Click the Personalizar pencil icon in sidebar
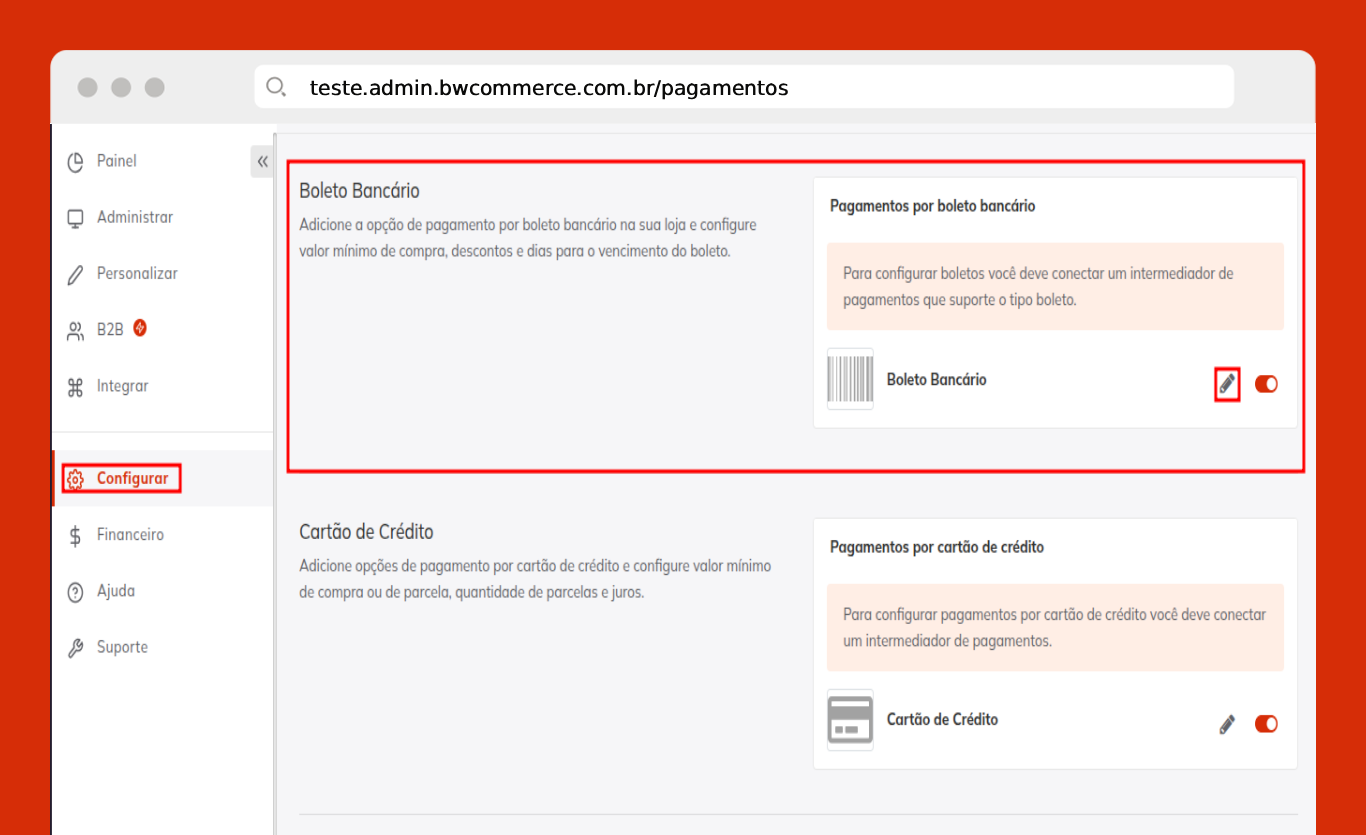This screenshot has width=1366, height=835. (x=75, y=275)
